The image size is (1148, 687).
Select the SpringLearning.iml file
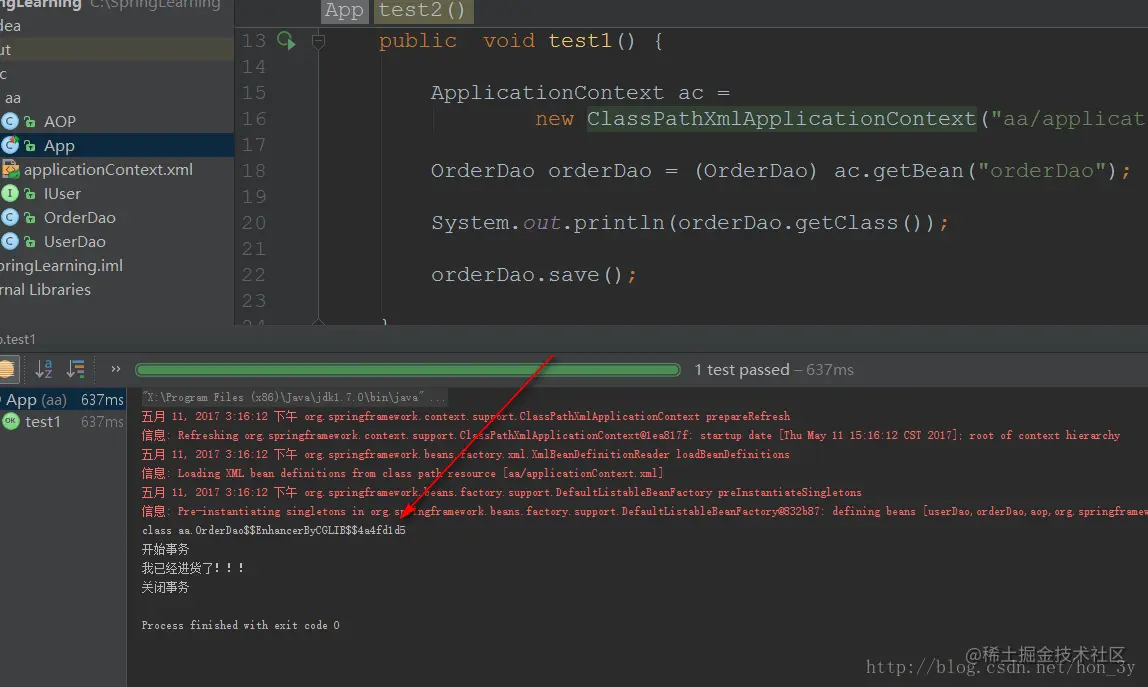point(62,266)
